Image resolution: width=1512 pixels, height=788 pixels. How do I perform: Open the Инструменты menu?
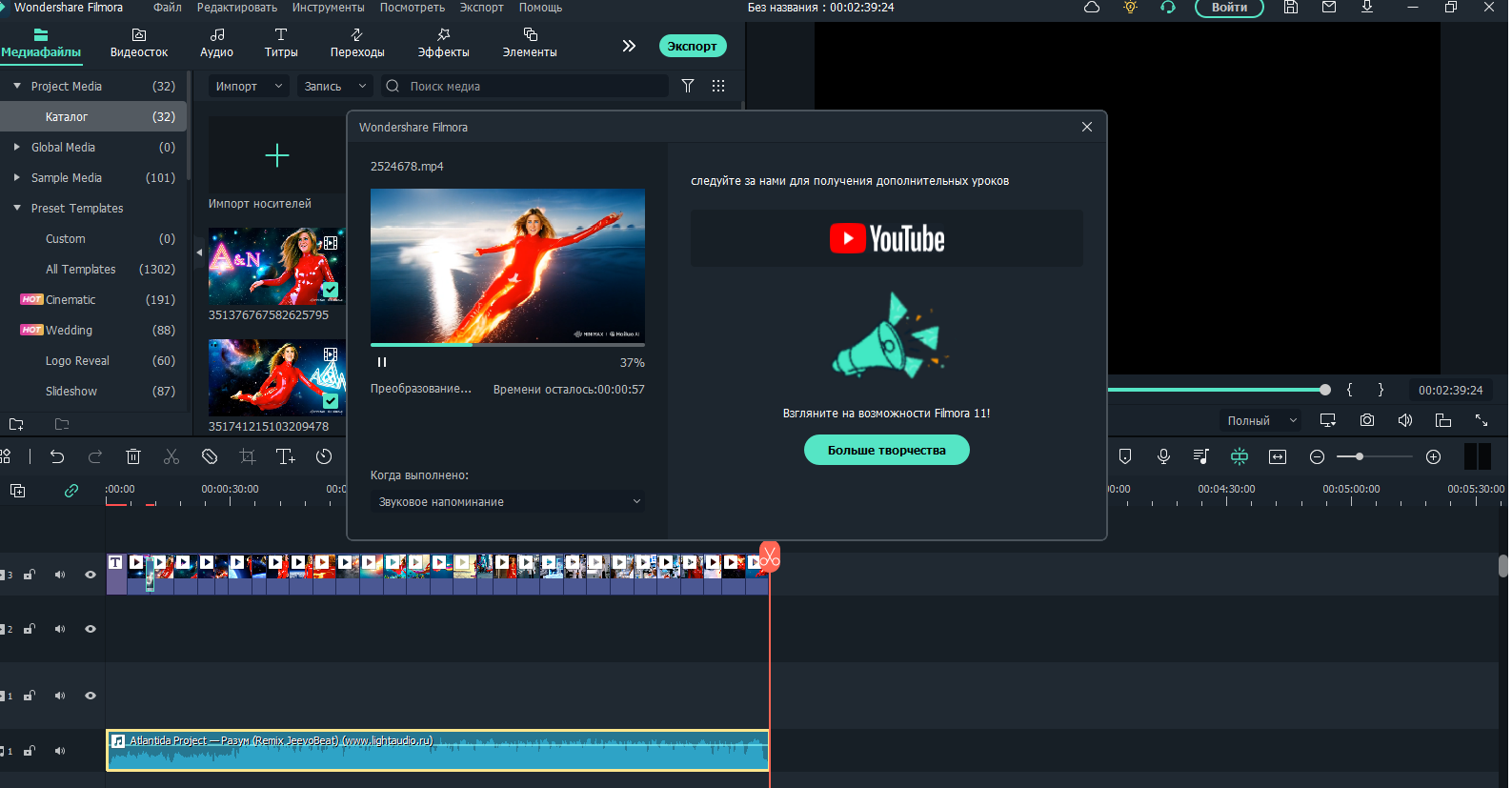pyautogui.click(x=328, y=8)
